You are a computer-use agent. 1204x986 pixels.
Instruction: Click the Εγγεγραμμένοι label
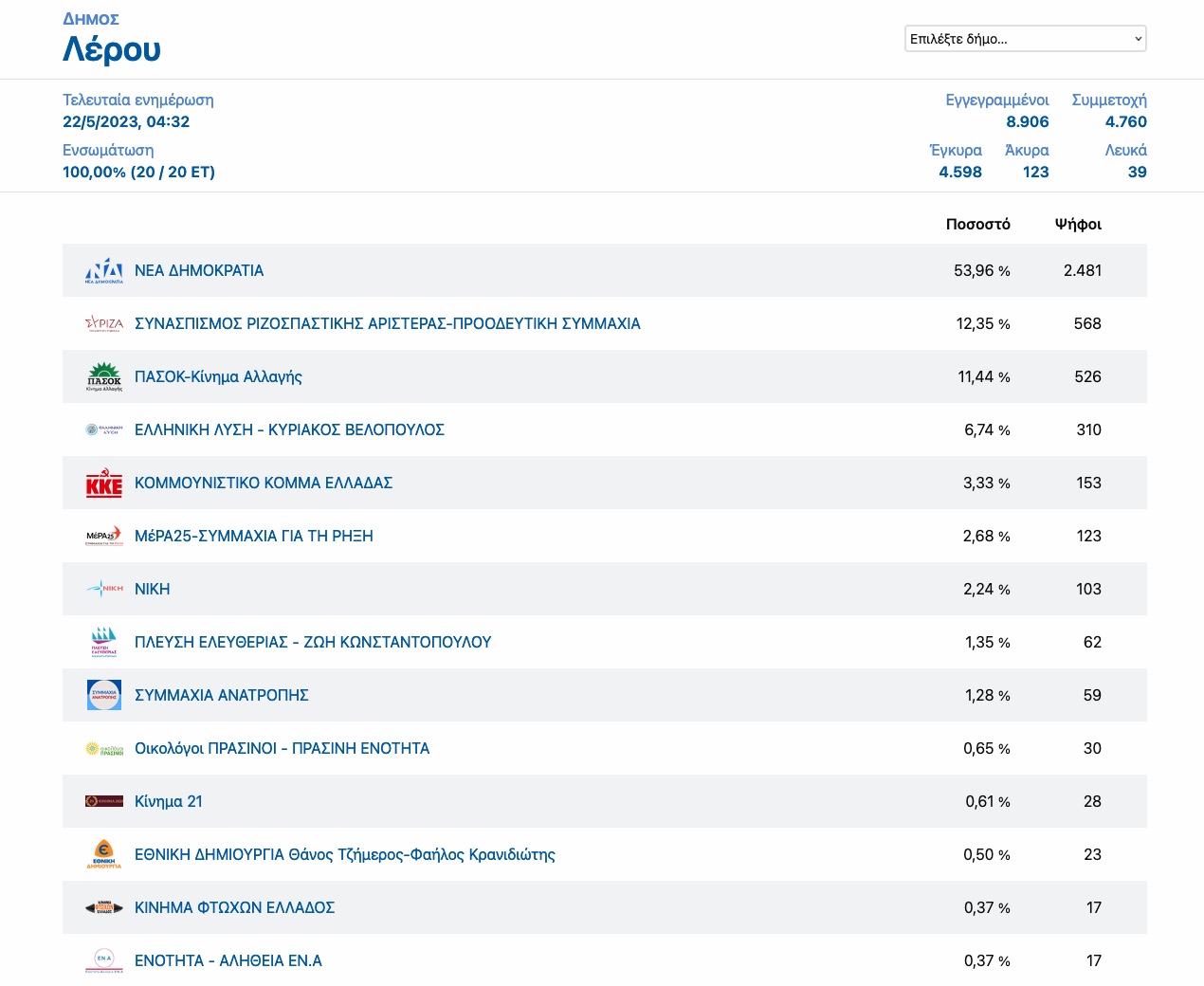[997, 100]
